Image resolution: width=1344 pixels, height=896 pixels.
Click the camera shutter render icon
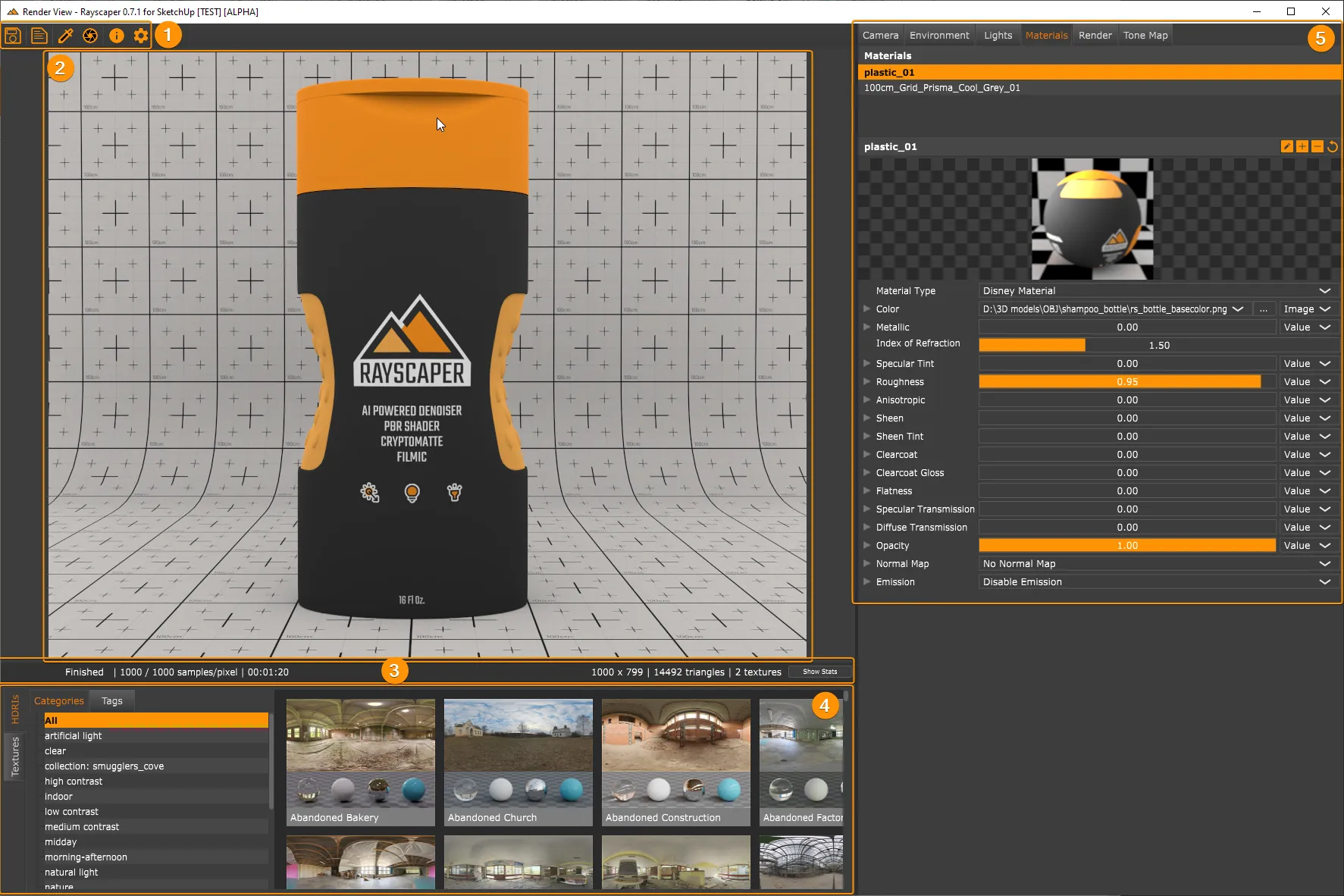[x=90, y=35]
